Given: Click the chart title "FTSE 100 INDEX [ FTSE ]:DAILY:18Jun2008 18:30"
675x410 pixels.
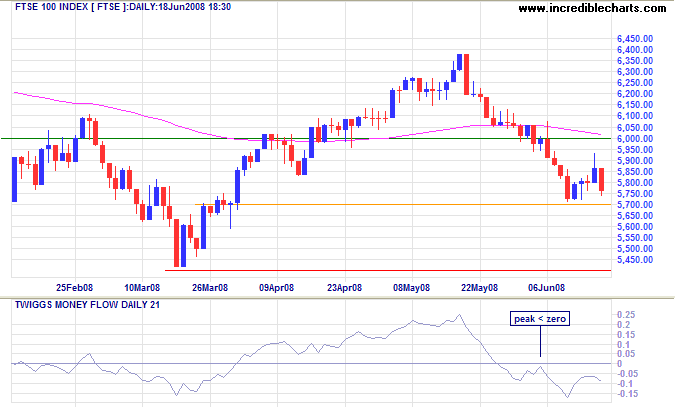Looking at the screenshot, I should [x=123, y=6].
